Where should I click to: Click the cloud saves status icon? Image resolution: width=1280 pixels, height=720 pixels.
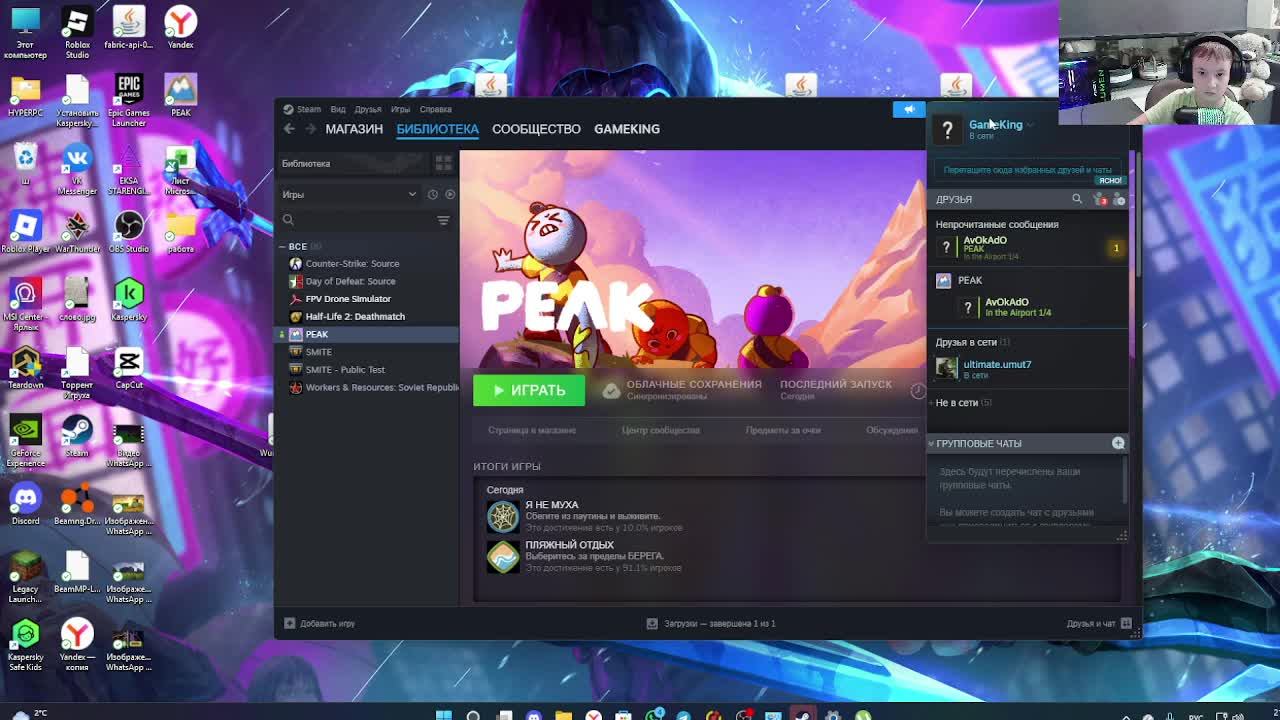(611, 391)
